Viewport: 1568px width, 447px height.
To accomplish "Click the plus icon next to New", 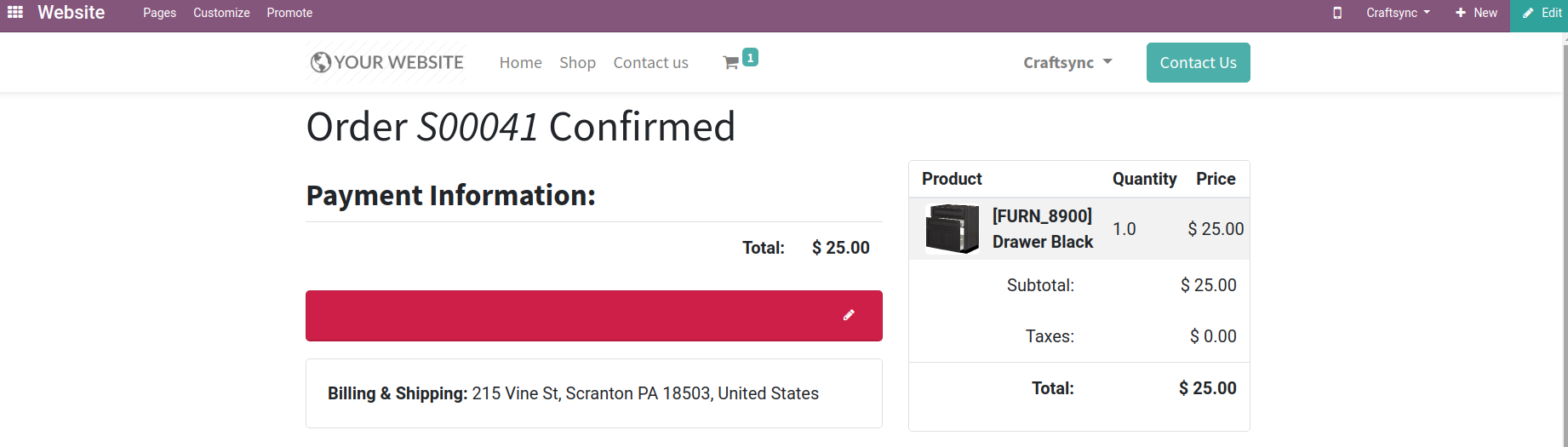I will 1461,13.
